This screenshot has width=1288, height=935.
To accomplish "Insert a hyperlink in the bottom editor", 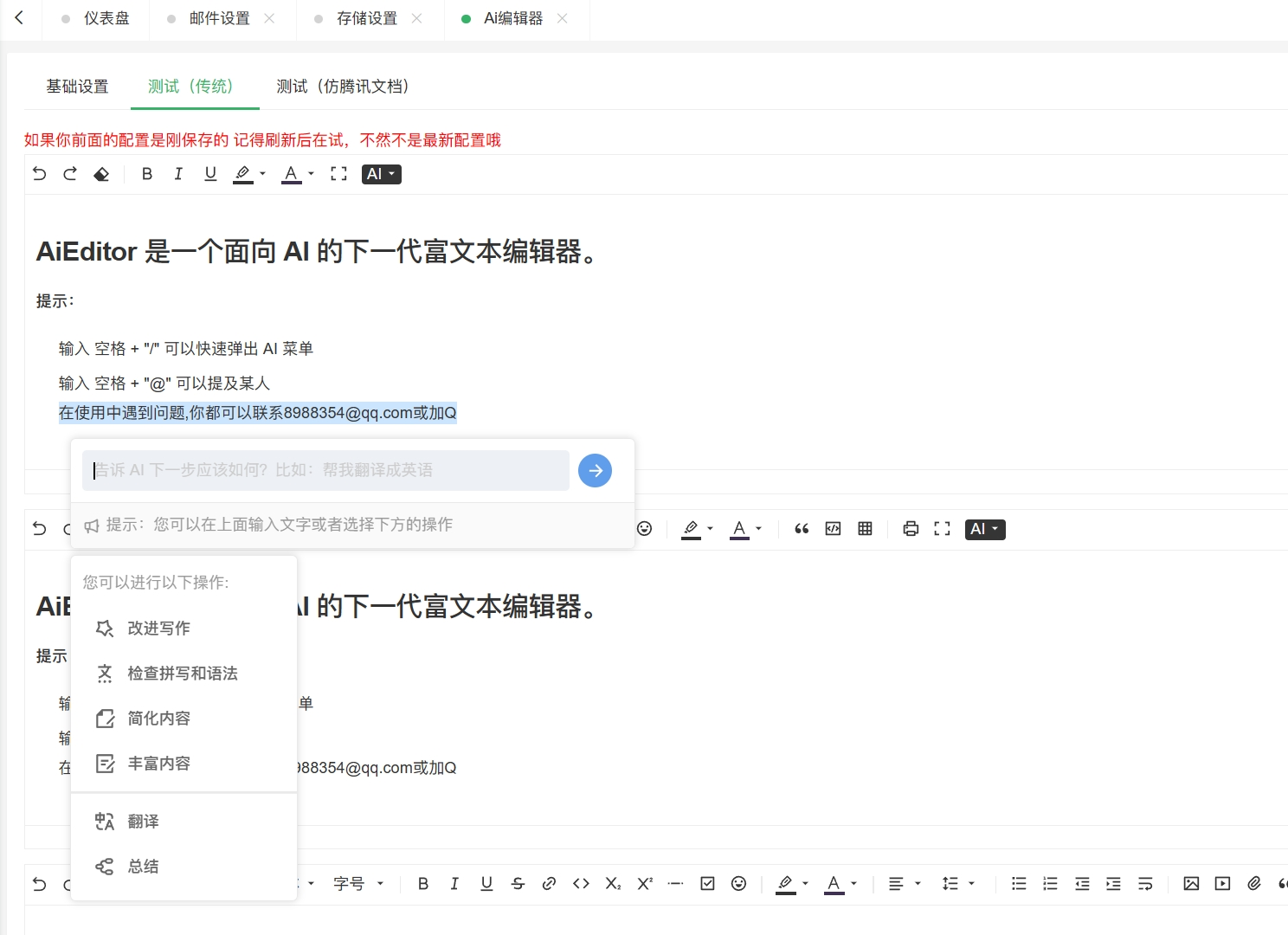I will pyautogui.click(x=549, y=884).
